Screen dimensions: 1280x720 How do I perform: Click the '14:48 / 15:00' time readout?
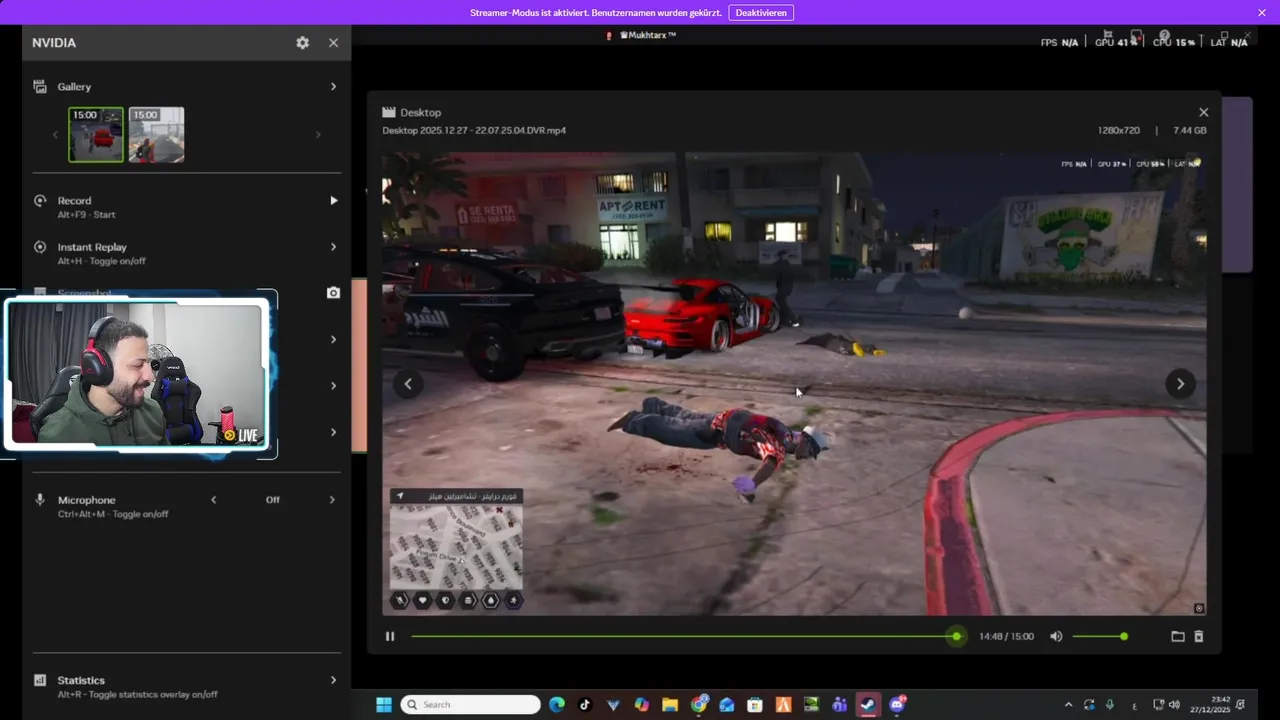pyautogui.click(x=1006, y=637)
